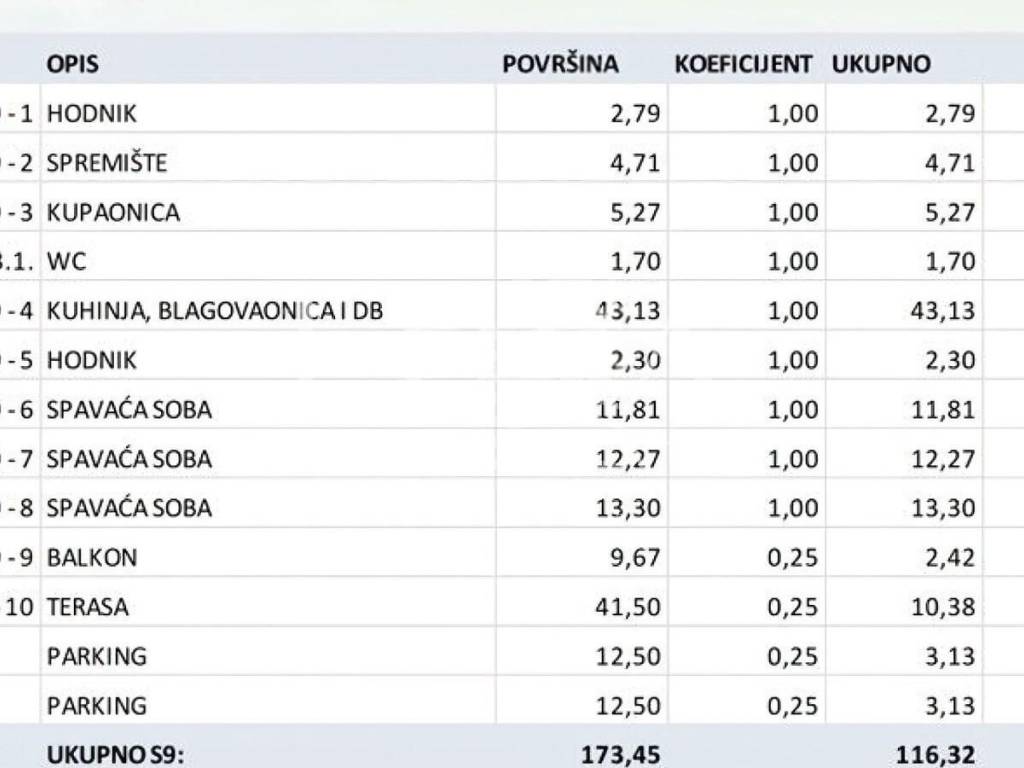Click the 41,50 area value for TERASA
This screenshot has width=1024, height=768.
(629, 607)
